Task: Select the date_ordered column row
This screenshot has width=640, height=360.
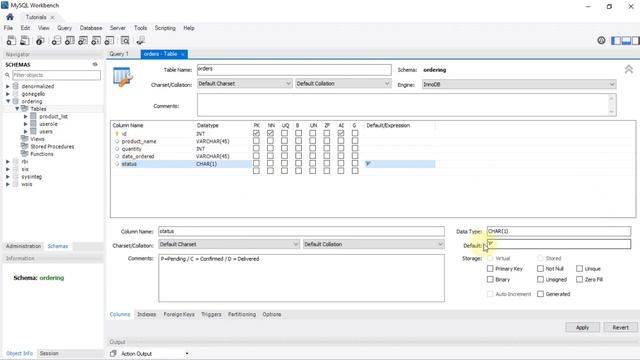Action: coord(274,156)
